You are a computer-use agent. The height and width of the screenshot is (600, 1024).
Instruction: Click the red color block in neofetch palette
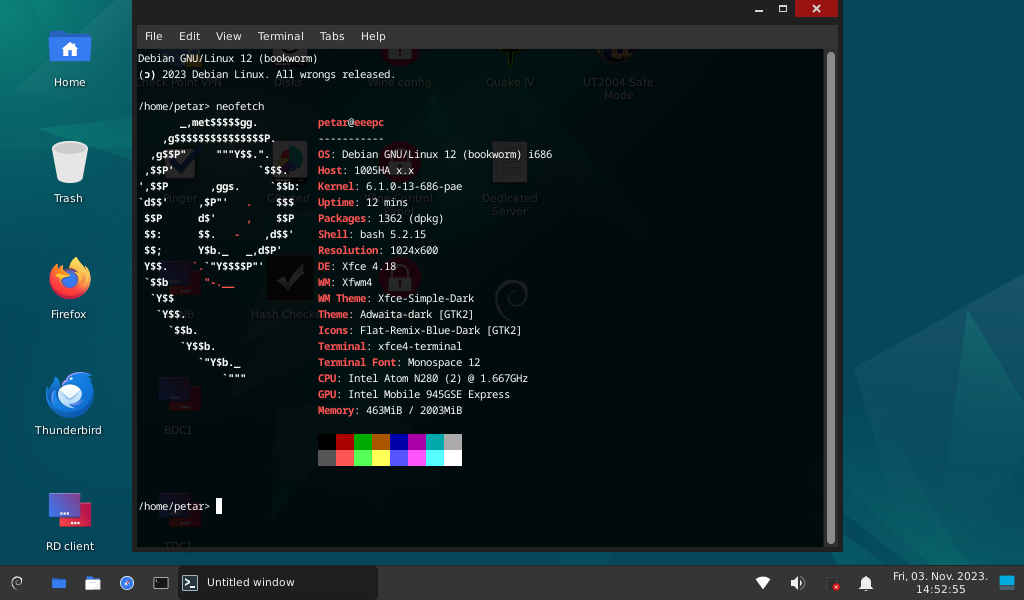345,442
